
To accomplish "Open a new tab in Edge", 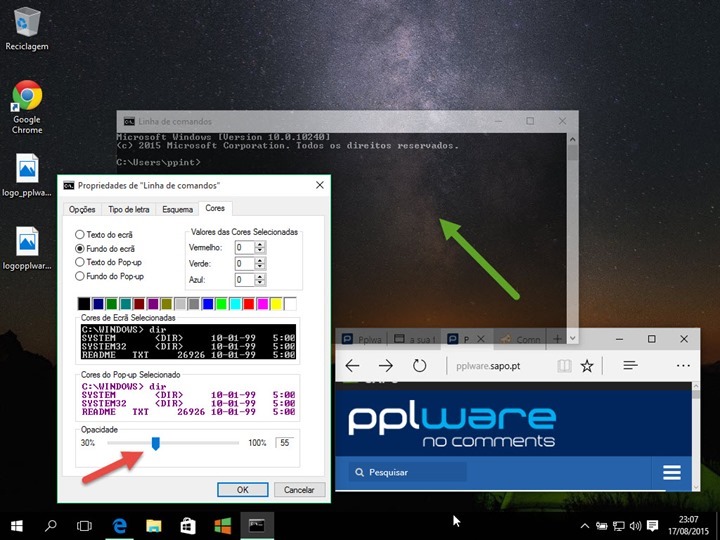I will point(557,339).
